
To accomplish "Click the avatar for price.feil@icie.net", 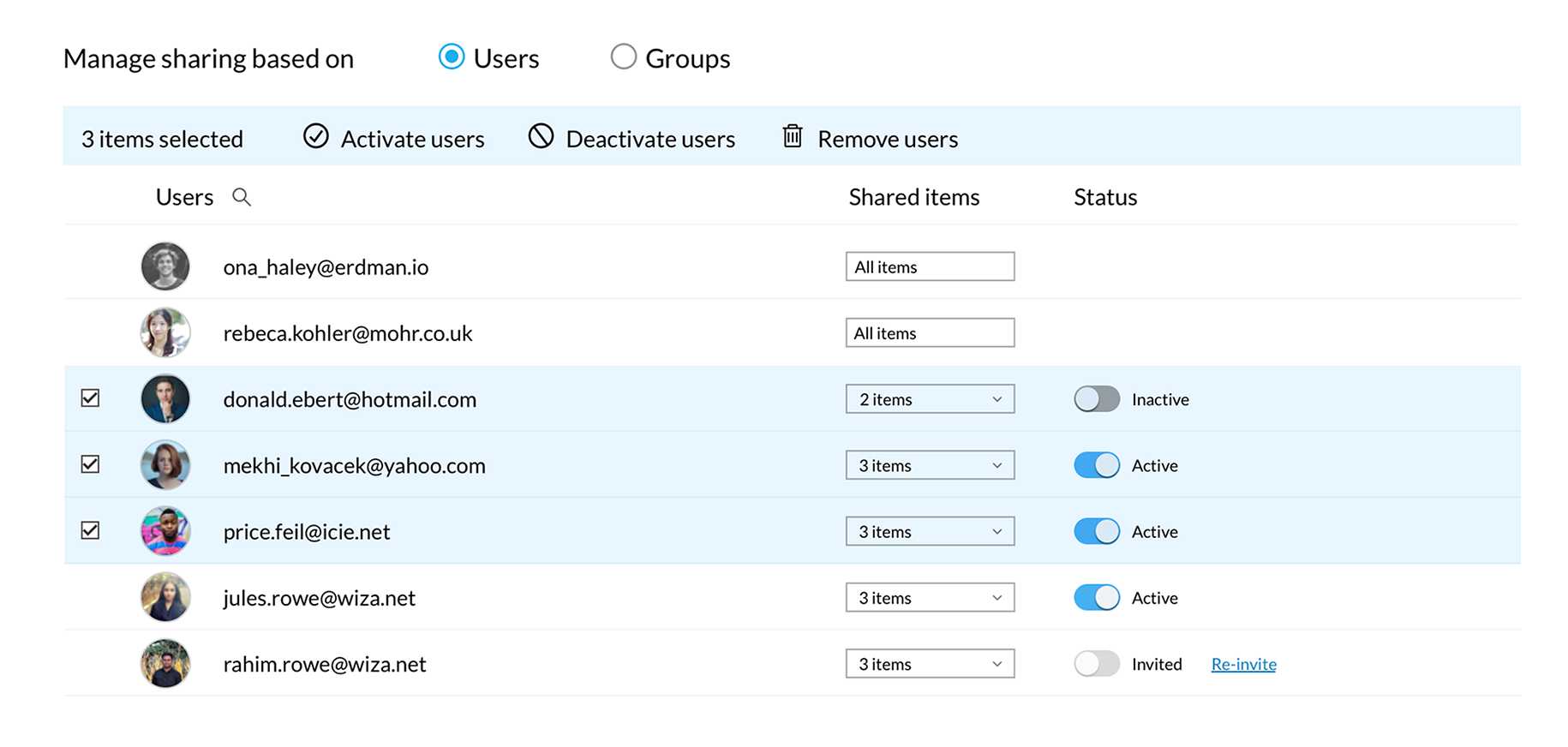I will click(165, 531).
